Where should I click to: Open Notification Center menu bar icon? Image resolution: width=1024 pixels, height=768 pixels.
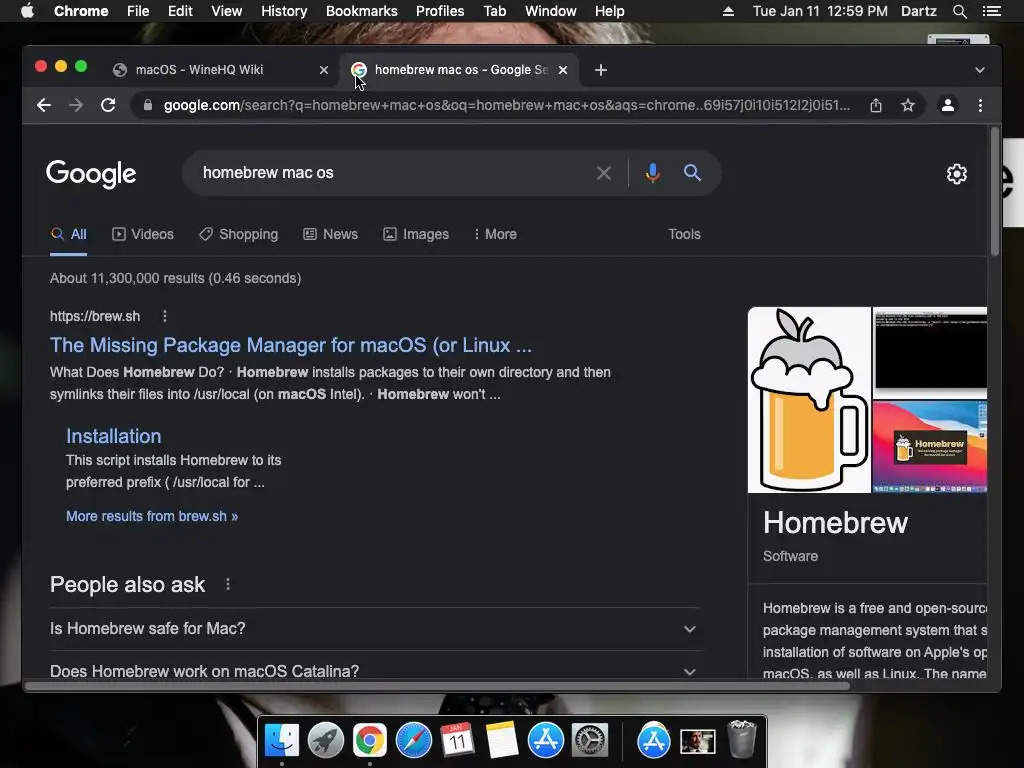coord(991,11)
